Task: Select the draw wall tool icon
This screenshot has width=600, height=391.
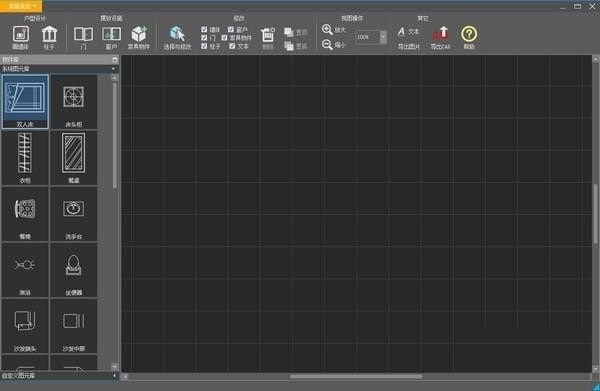Action: (21, 34)
